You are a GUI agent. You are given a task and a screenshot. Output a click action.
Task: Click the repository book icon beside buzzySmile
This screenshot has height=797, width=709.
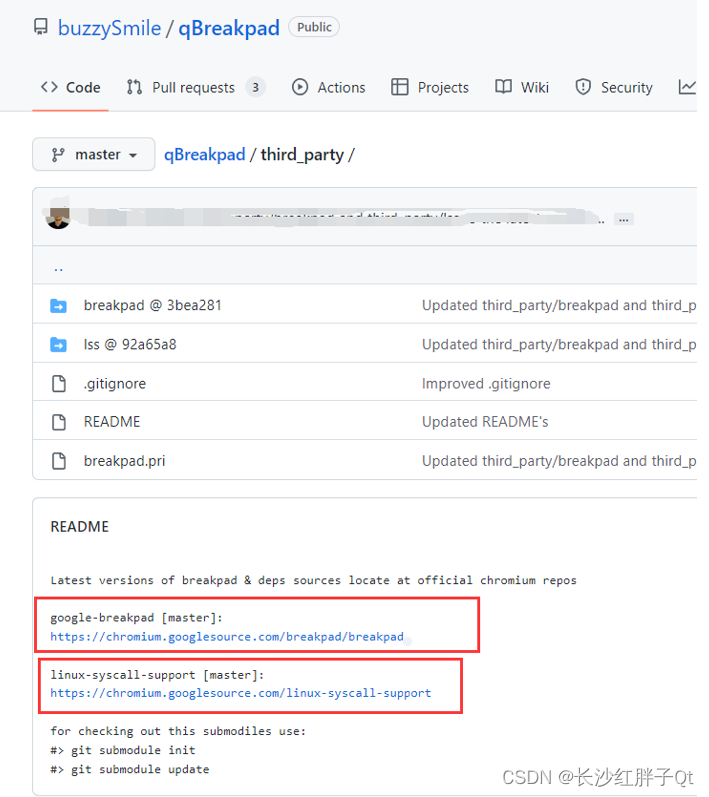pyautogui.click(x=41, y=27)
